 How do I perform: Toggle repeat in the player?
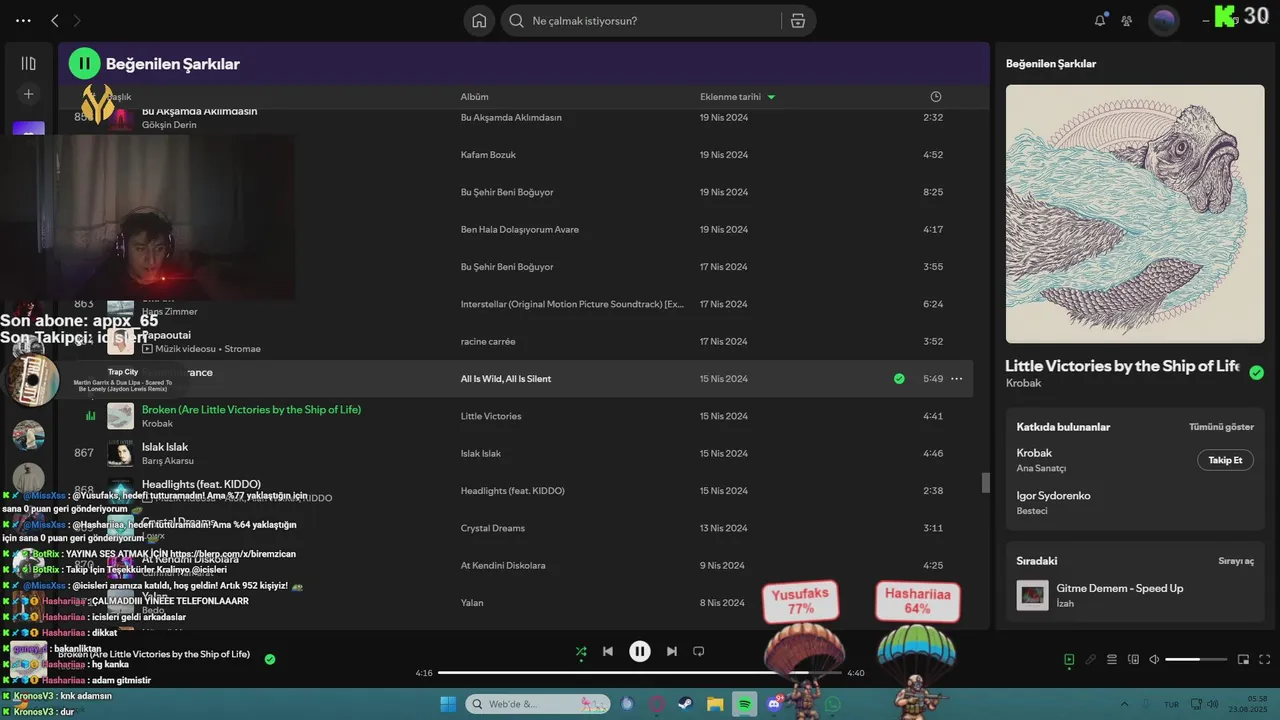[x=699, y=651]
